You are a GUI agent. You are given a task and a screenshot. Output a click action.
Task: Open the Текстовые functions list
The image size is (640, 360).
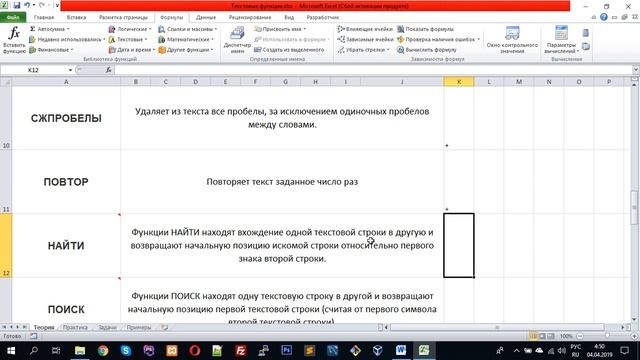pyautogui.click(x=128, y=40)
